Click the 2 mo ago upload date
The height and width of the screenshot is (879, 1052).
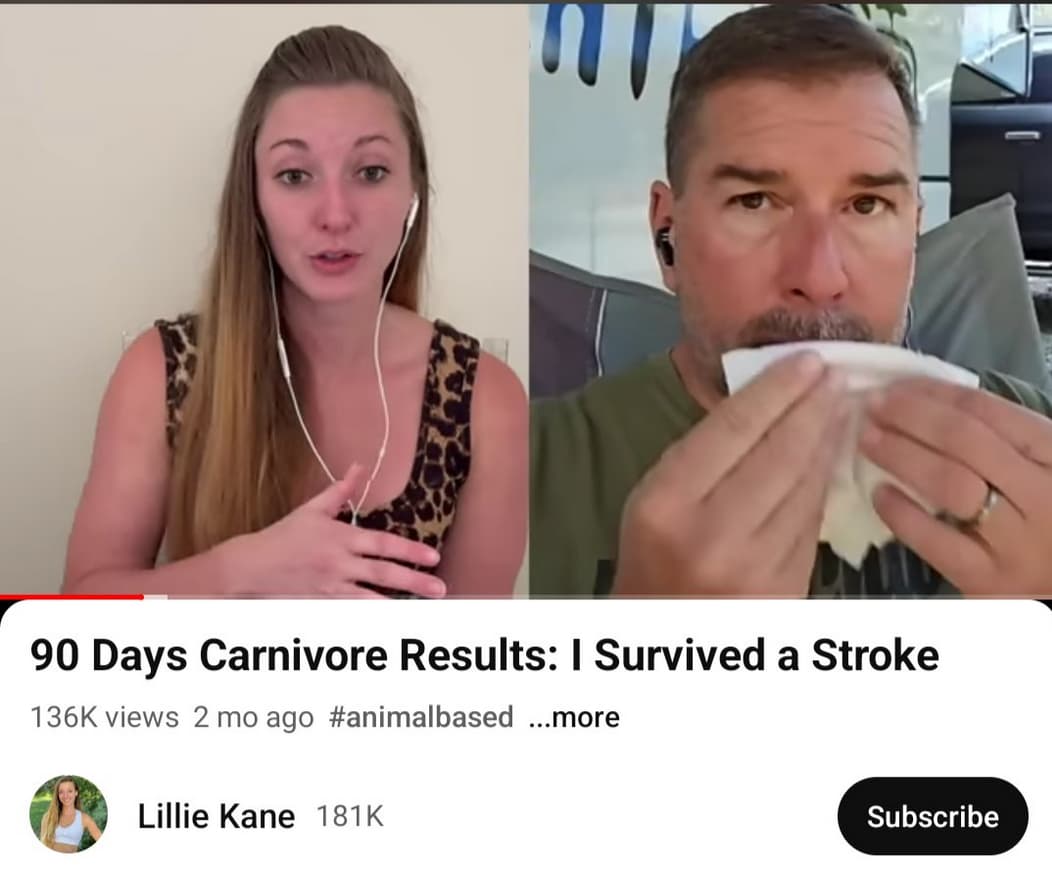[254, 717]
